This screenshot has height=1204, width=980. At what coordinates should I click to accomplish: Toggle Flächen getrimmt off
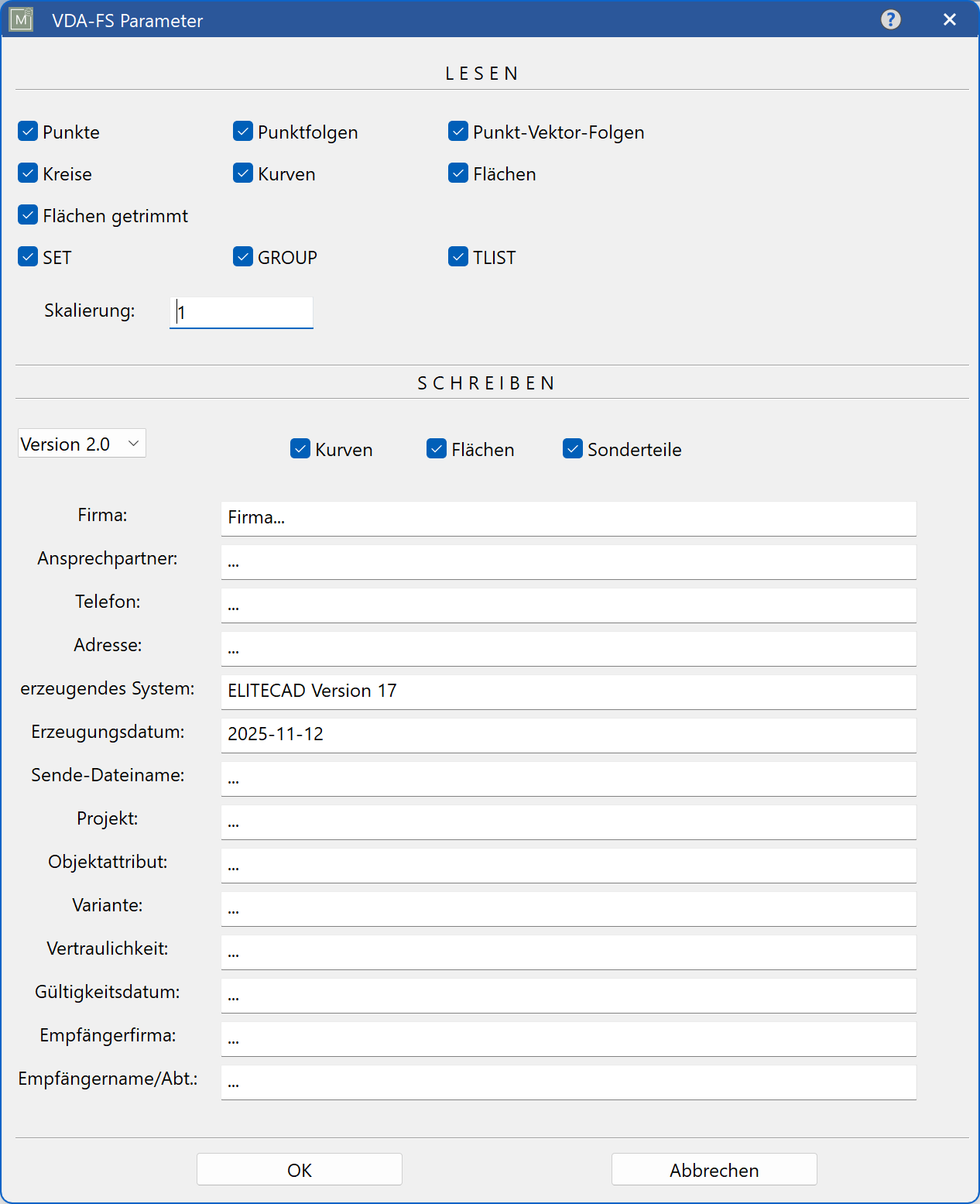[28, 214]
